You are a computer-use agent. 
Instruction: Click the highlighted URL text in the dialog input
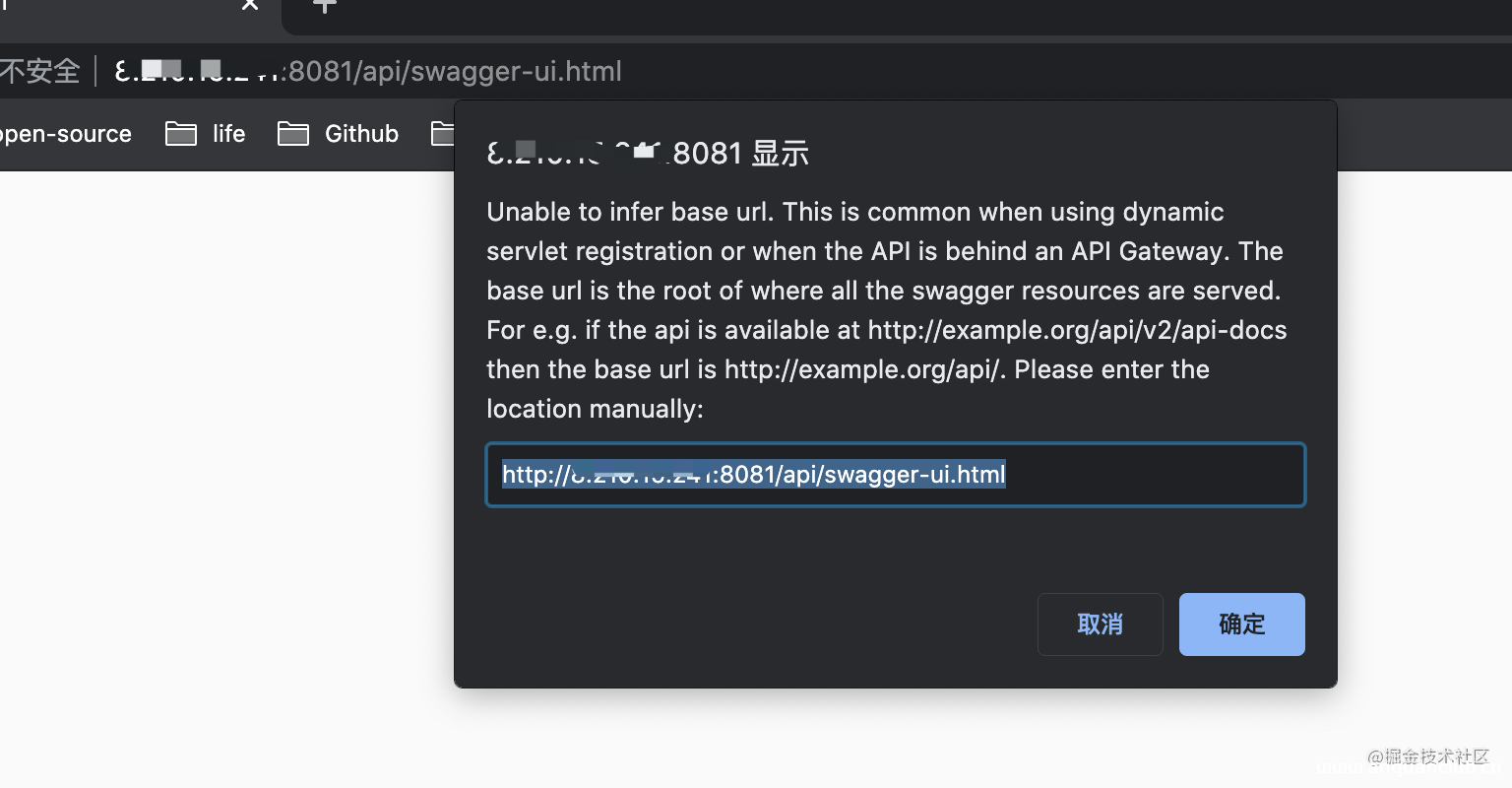[x=753, y=475]
